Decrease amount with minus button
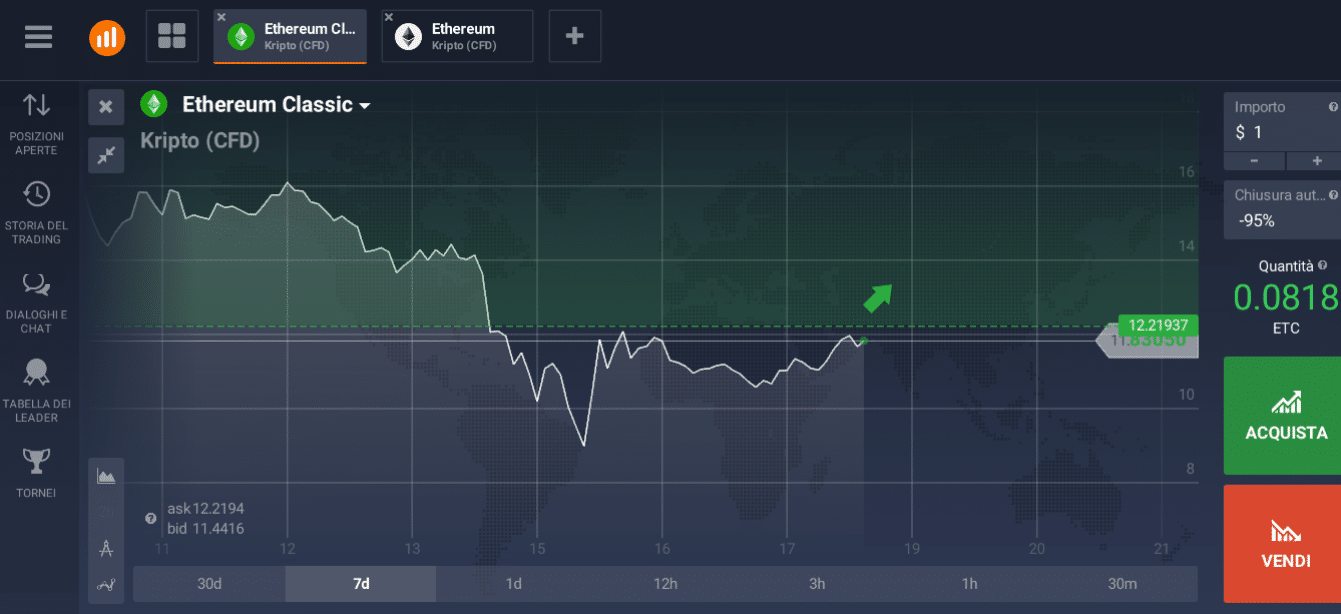Image resolution: width=1341 pixels, height=614 pixels. [1254, 161]
